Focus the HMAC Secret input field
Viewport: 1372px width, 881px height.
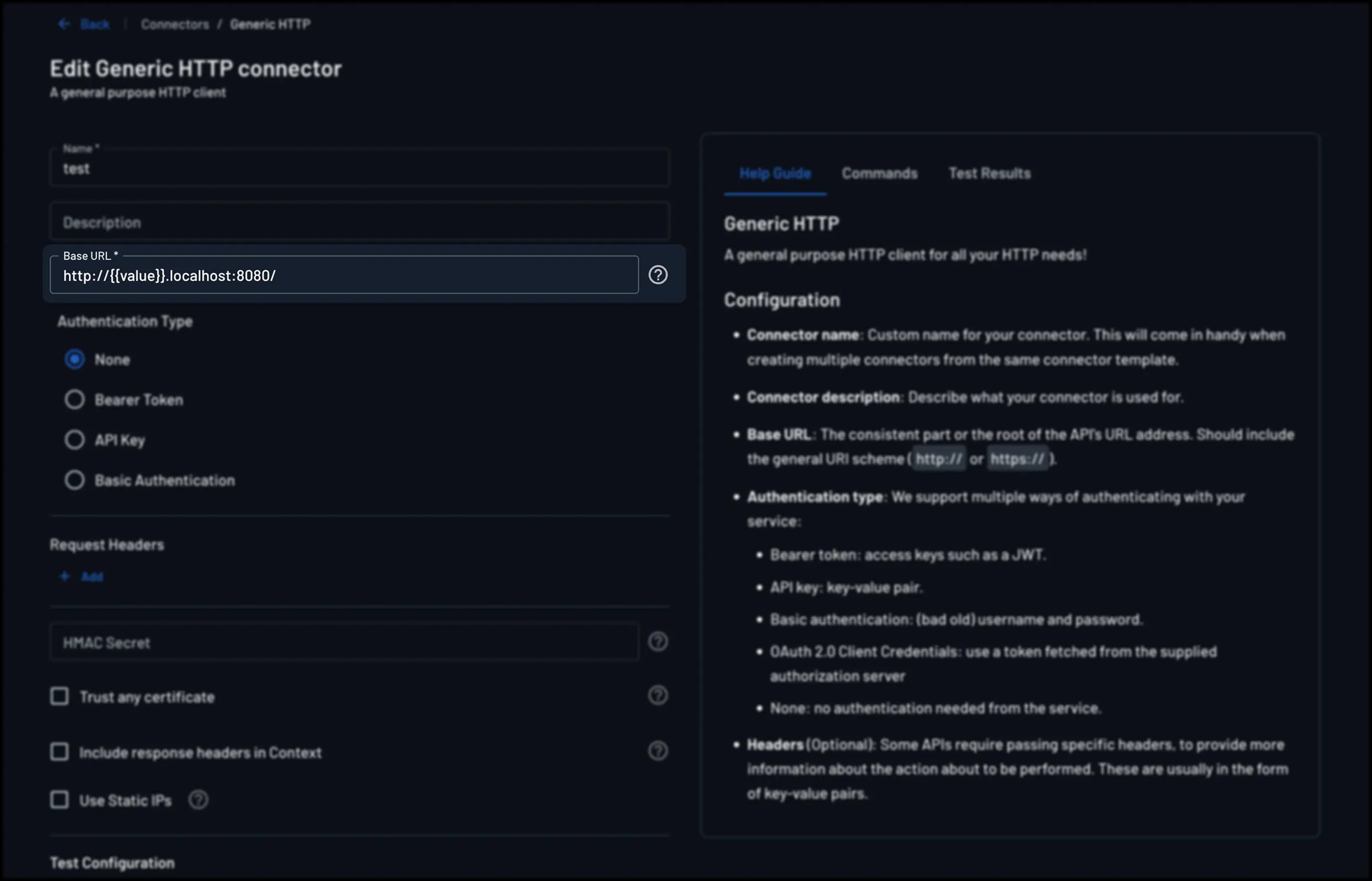(x=343, y=642)
